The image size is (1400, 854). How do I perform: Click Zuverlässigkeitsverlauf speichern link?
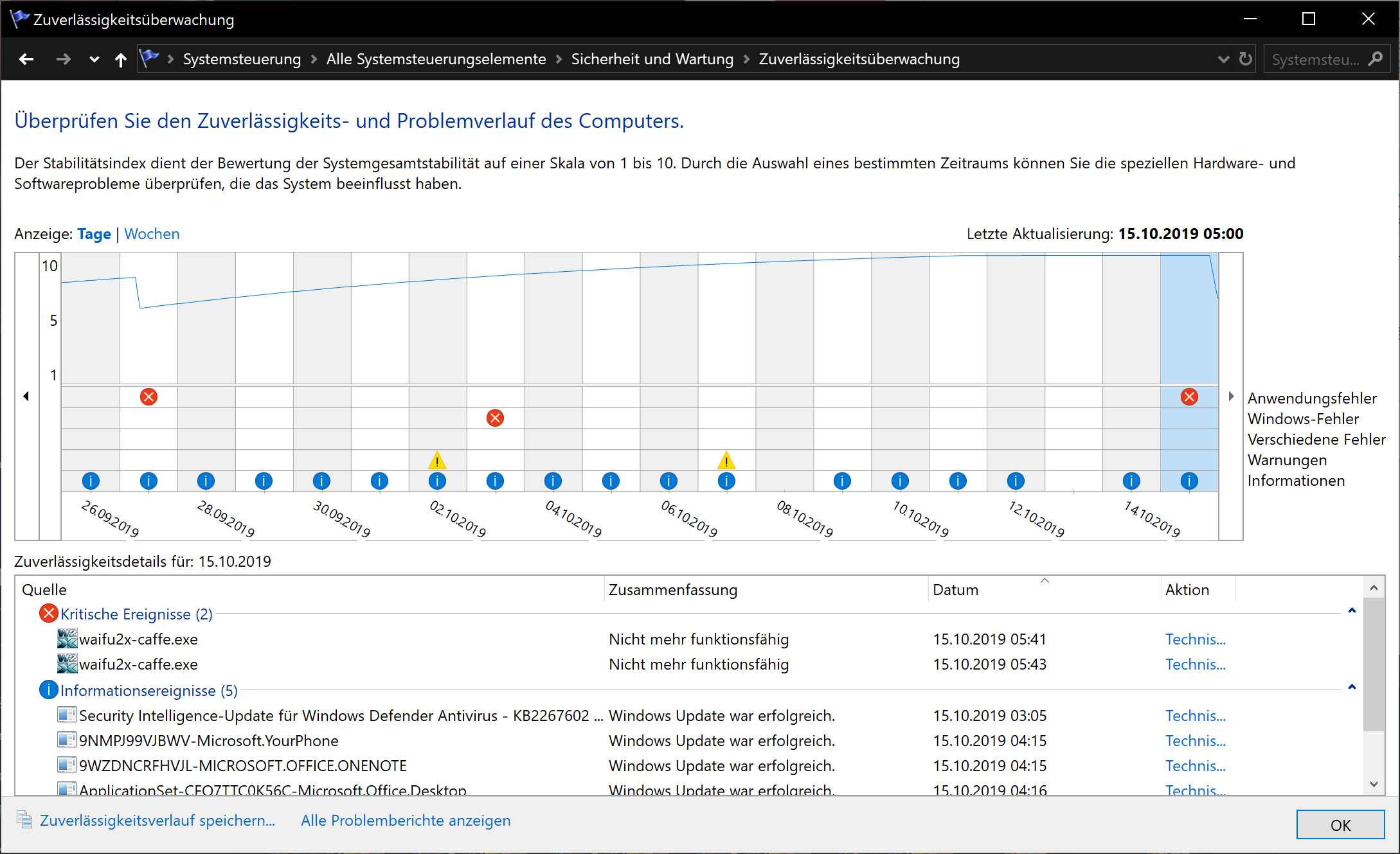(157, 821)
